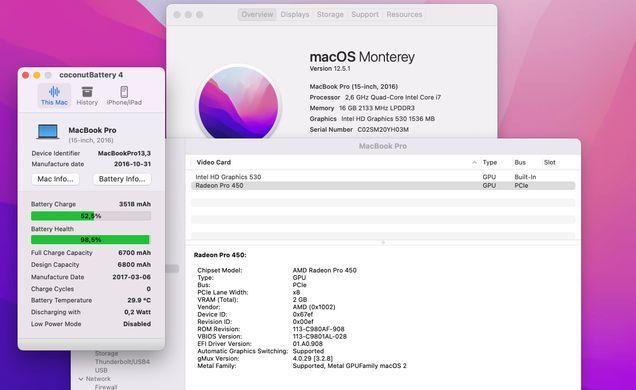Click Chipset Model AMD Radeon Pro 450
Image resolution: width=636 pixels, height=390 pixels.
pos(324,270)
